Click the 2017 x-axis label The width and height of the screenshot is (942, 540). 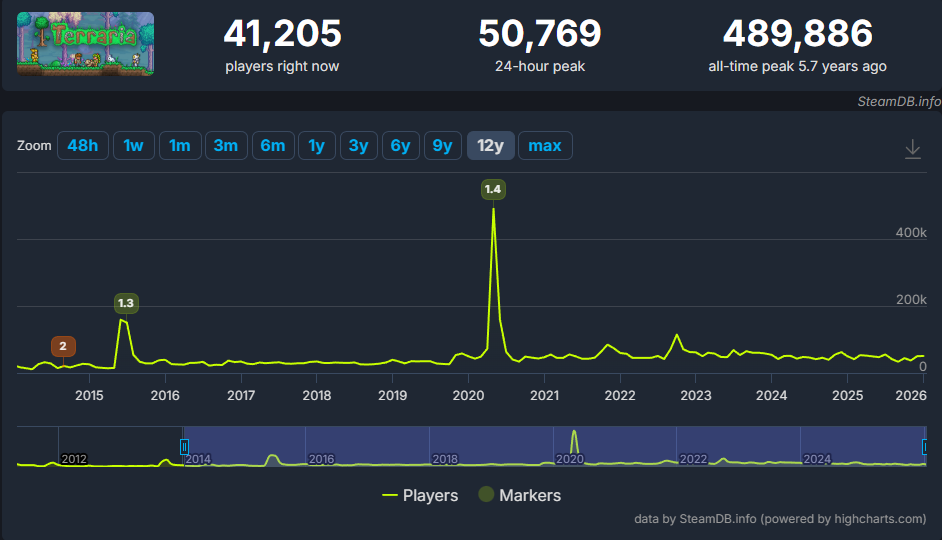point(241,395)
